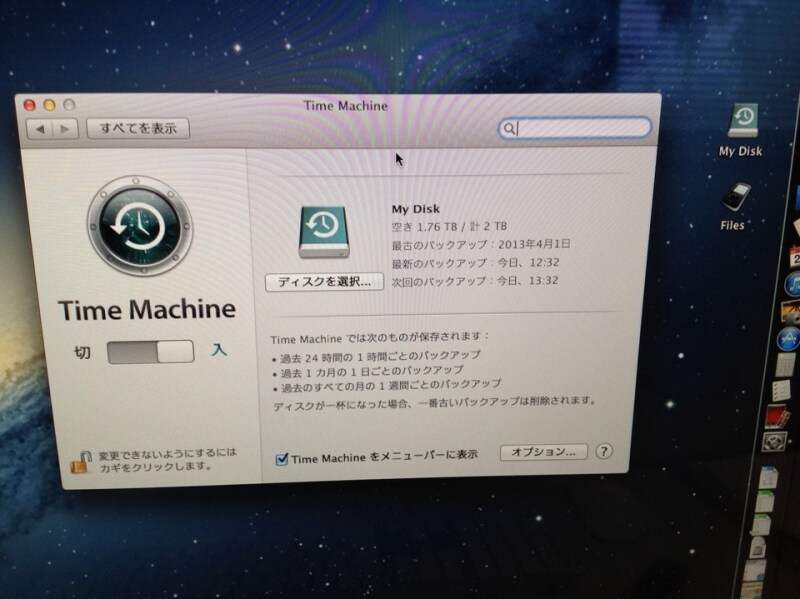Open the My Disk desktop icon

[x=742, y=123]
